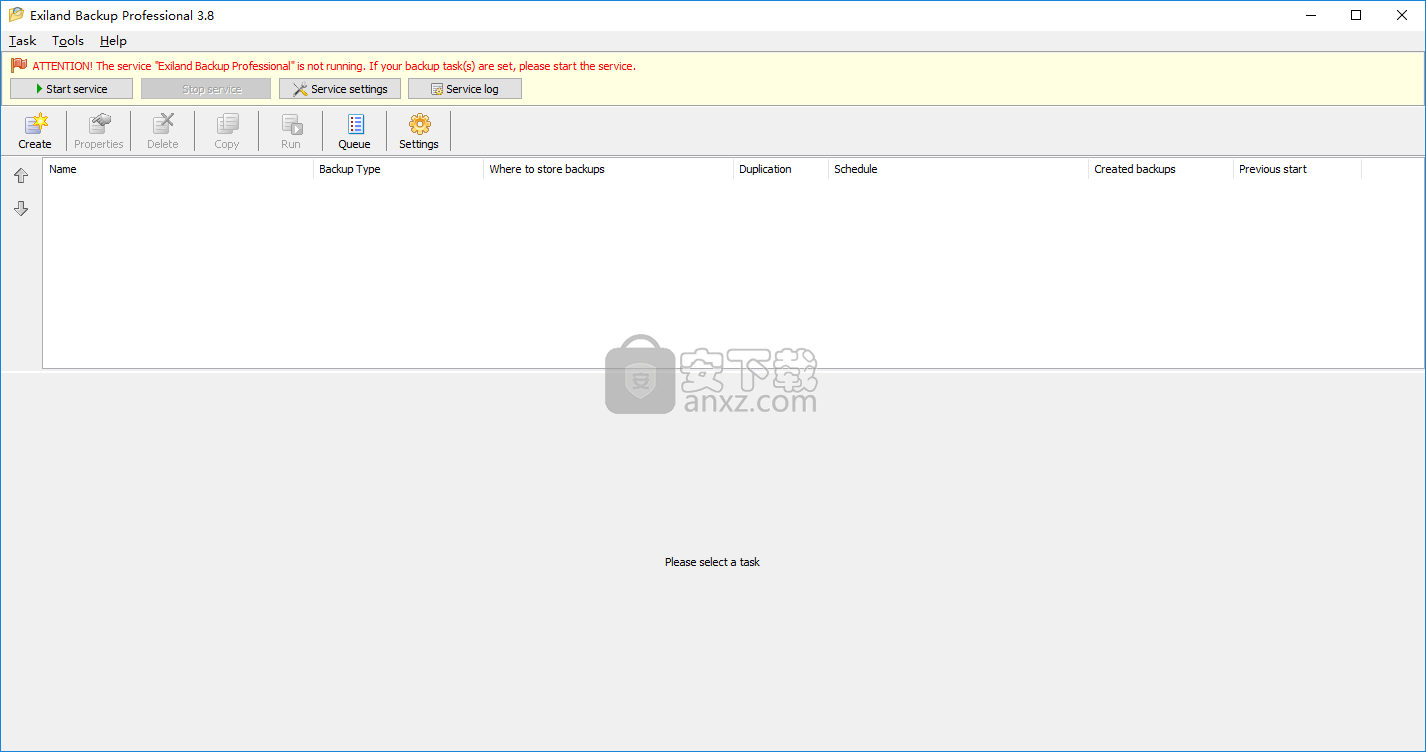Maximize the Exiland Backup window
Image resolution: width=1426 pixels, height=752 pixels.
pos(1356,15)
